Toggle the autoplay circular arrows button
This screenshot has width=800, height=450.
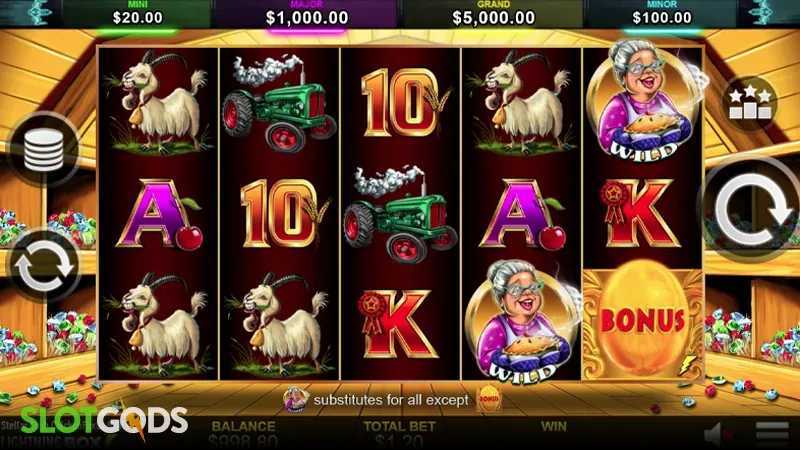pos(44,266)
